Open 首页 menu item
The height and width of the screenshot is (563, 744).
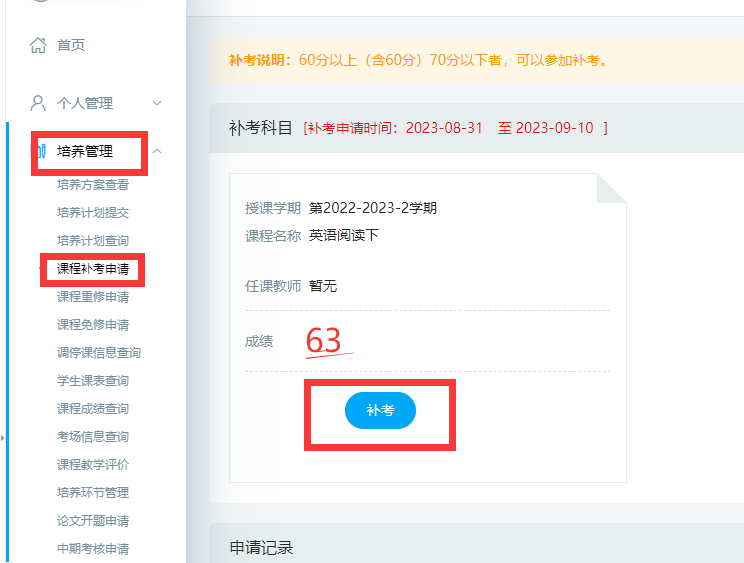point(71,45)
